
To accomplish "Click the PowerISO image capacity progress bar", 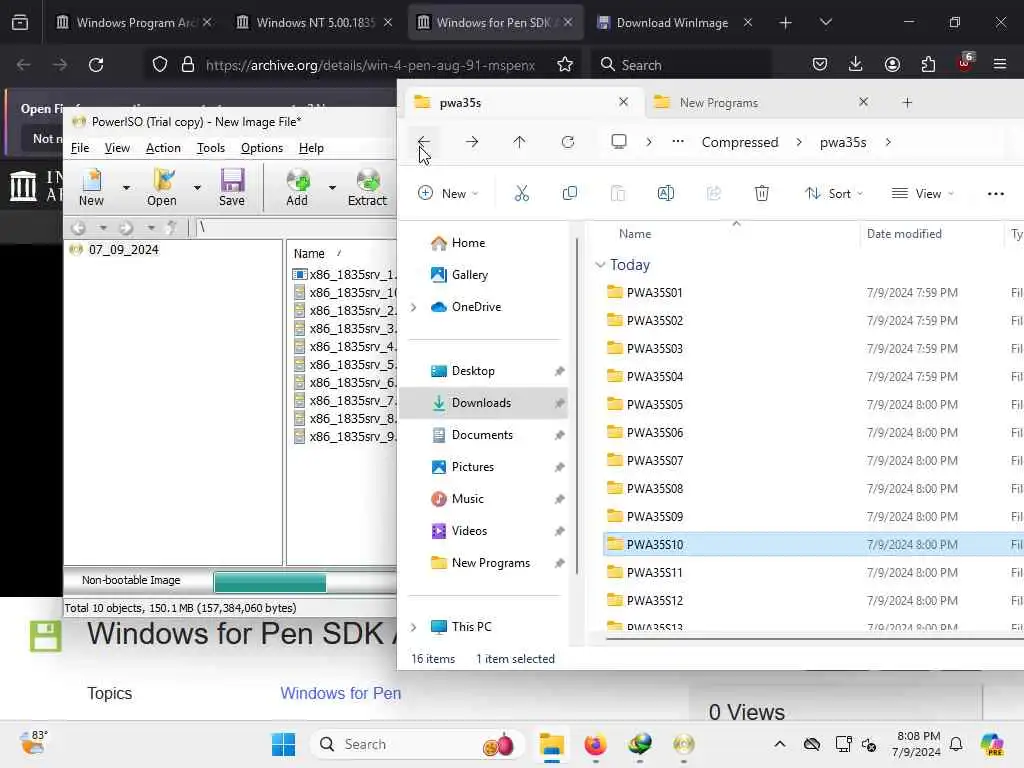I will point(305,581).
